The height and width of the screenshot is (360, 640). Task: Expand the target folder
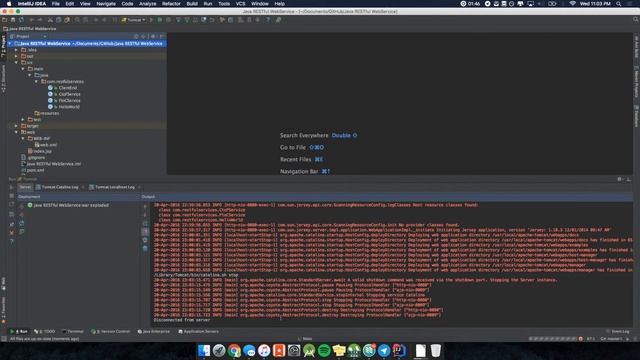click(16, 126)
